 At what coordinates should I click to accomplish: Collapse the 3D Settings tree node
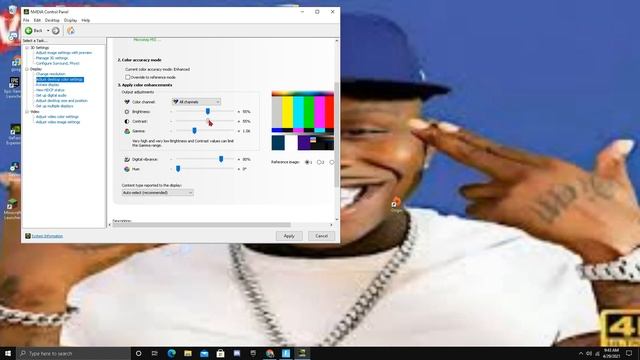(27, 48)
